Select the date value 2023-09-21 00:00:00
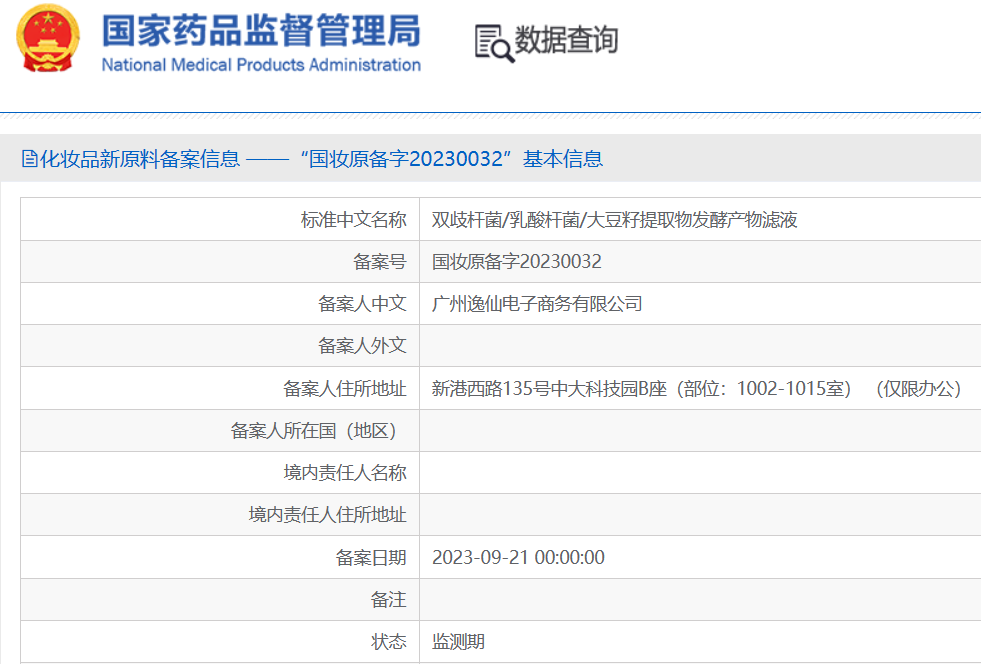The image size is (981, 664). click(518, 557)
